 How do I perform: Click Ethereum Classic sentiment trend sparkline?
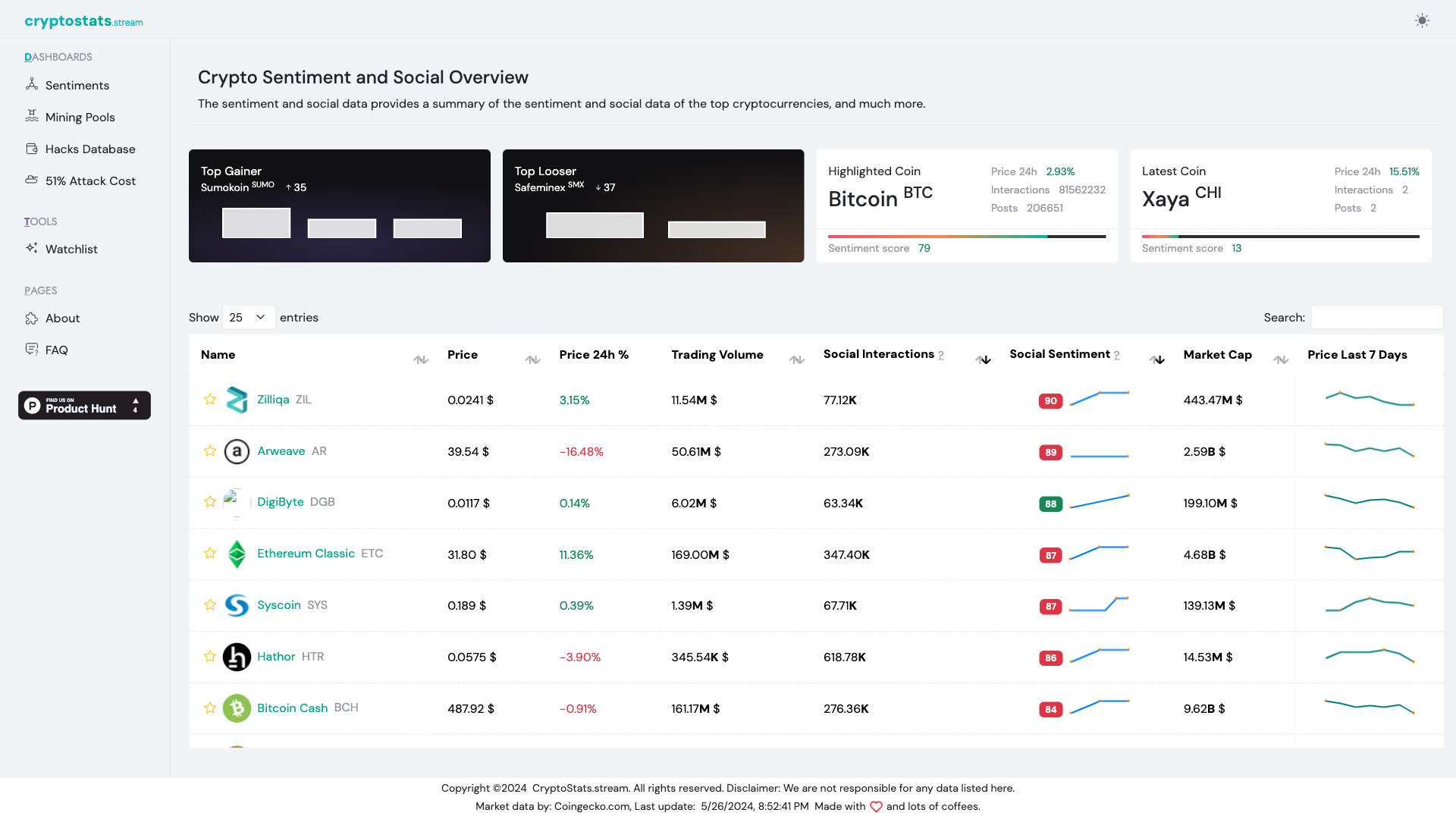pyautogui.click(x=1099, y=552)
